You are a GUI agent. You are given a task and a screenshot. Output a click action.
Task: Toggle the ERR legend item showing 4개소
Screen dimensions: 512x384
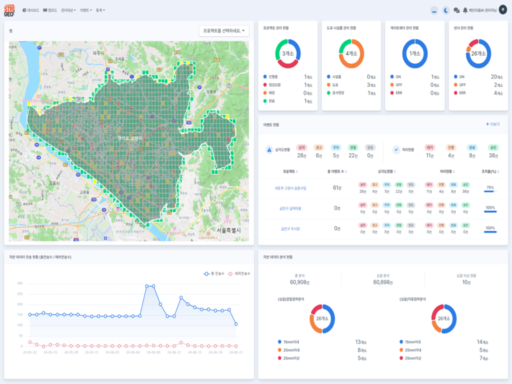coord(478,93)
